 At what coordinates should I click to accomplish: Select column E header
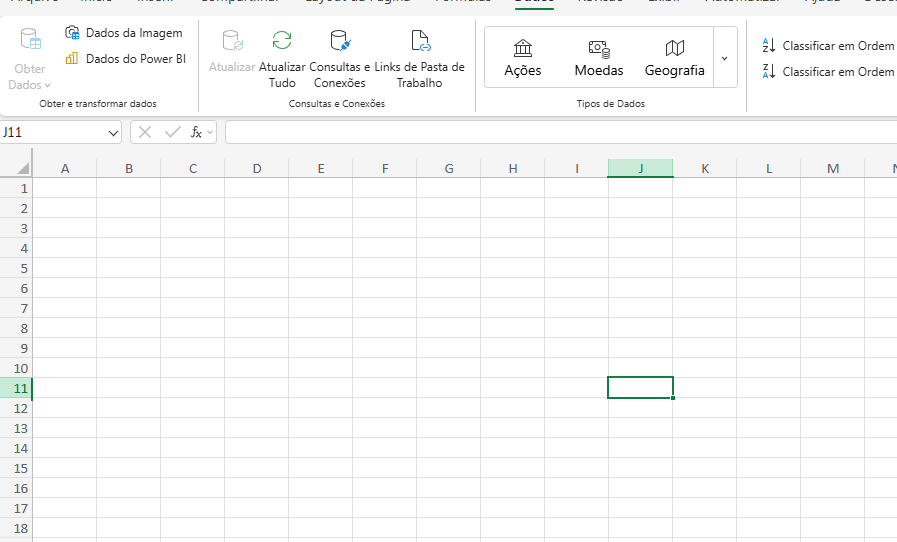pyautogui.click(x=321, y=168)
